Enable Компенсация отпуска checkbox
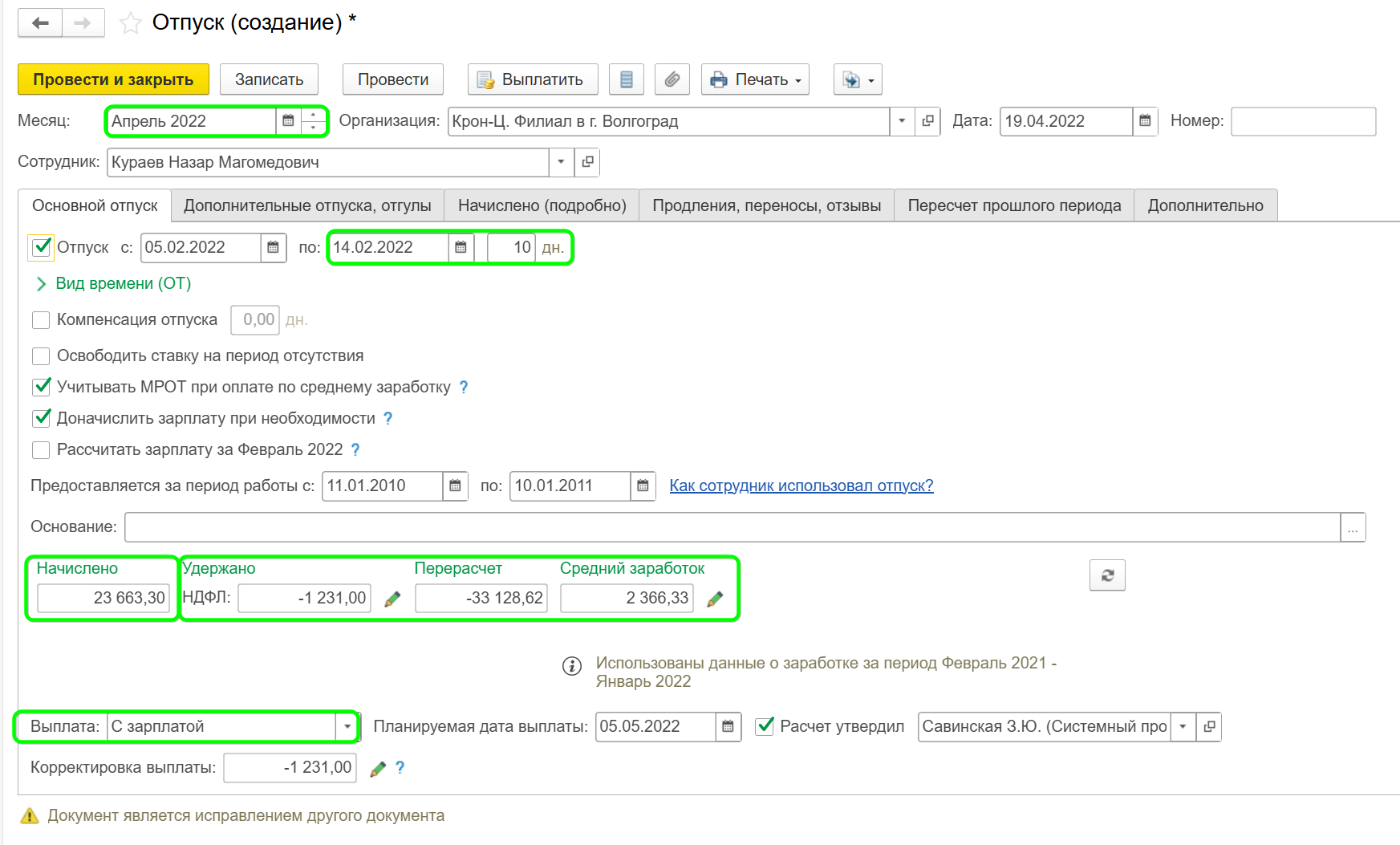The height and width of the screenshot is (845, 1400). pos(41,320)
